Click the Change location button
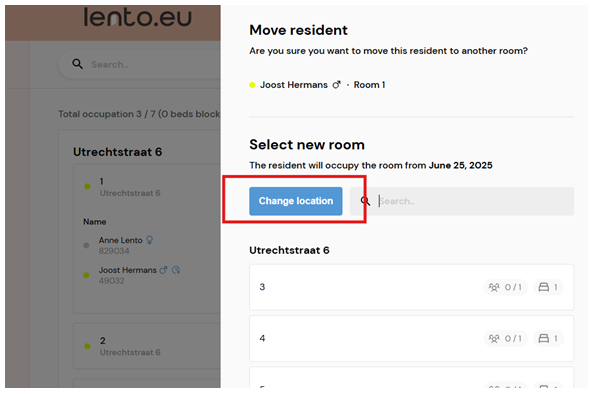Screen dimensions: 596x398 (296, 201)
